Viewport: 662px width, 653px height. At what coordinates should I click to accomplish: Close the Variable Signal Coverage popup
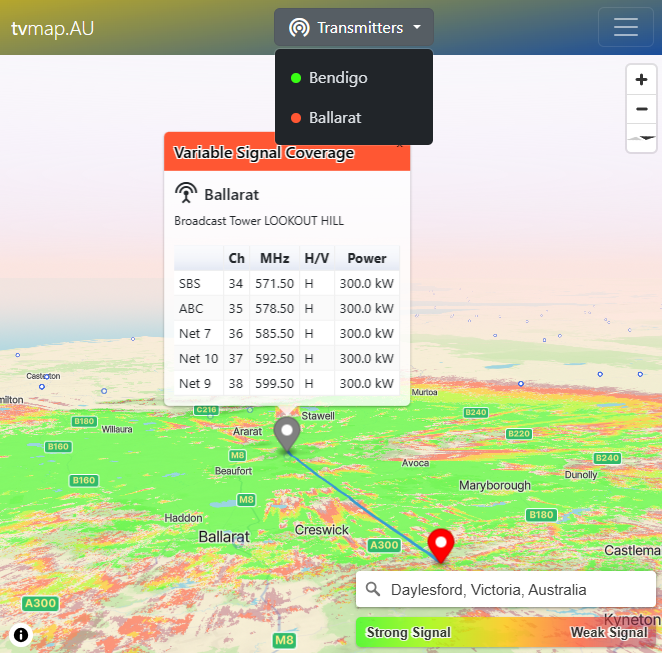click(x=400, y=146)
